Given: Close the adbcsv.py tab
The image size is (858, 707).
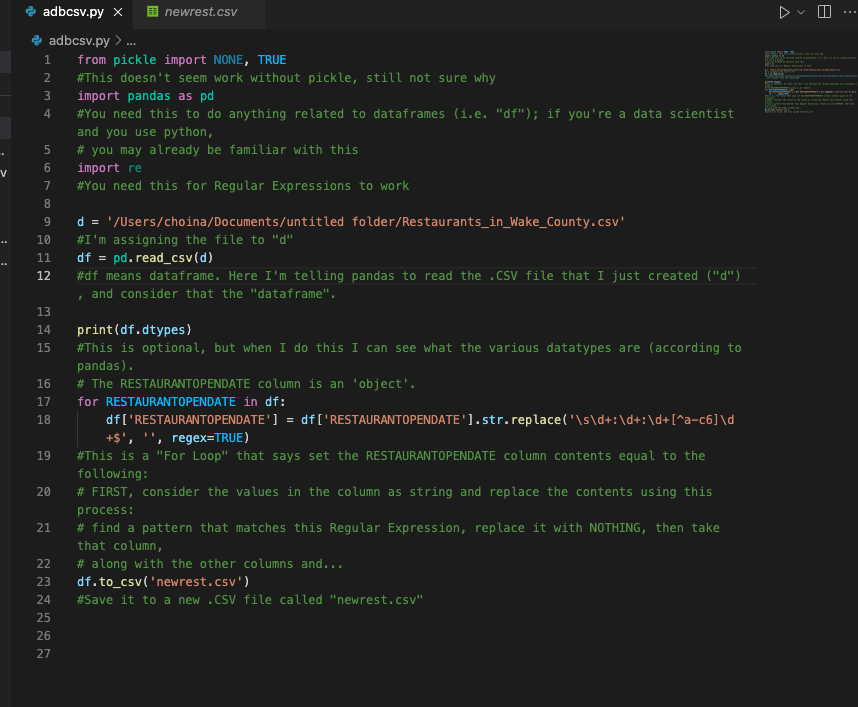Looking at the screenshot, I should coord(118,12).
